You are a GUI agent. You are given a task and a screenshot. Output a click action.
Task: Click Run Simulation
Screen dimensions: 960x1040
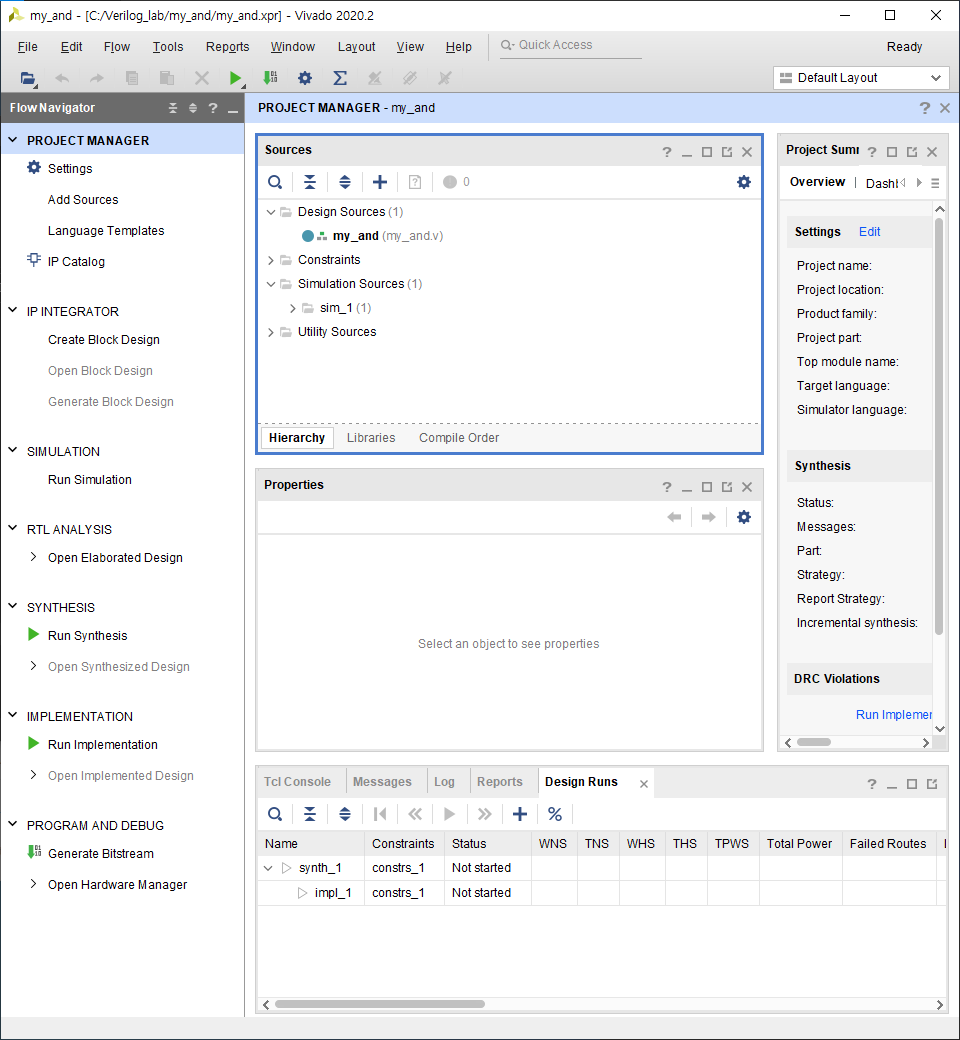90,480
